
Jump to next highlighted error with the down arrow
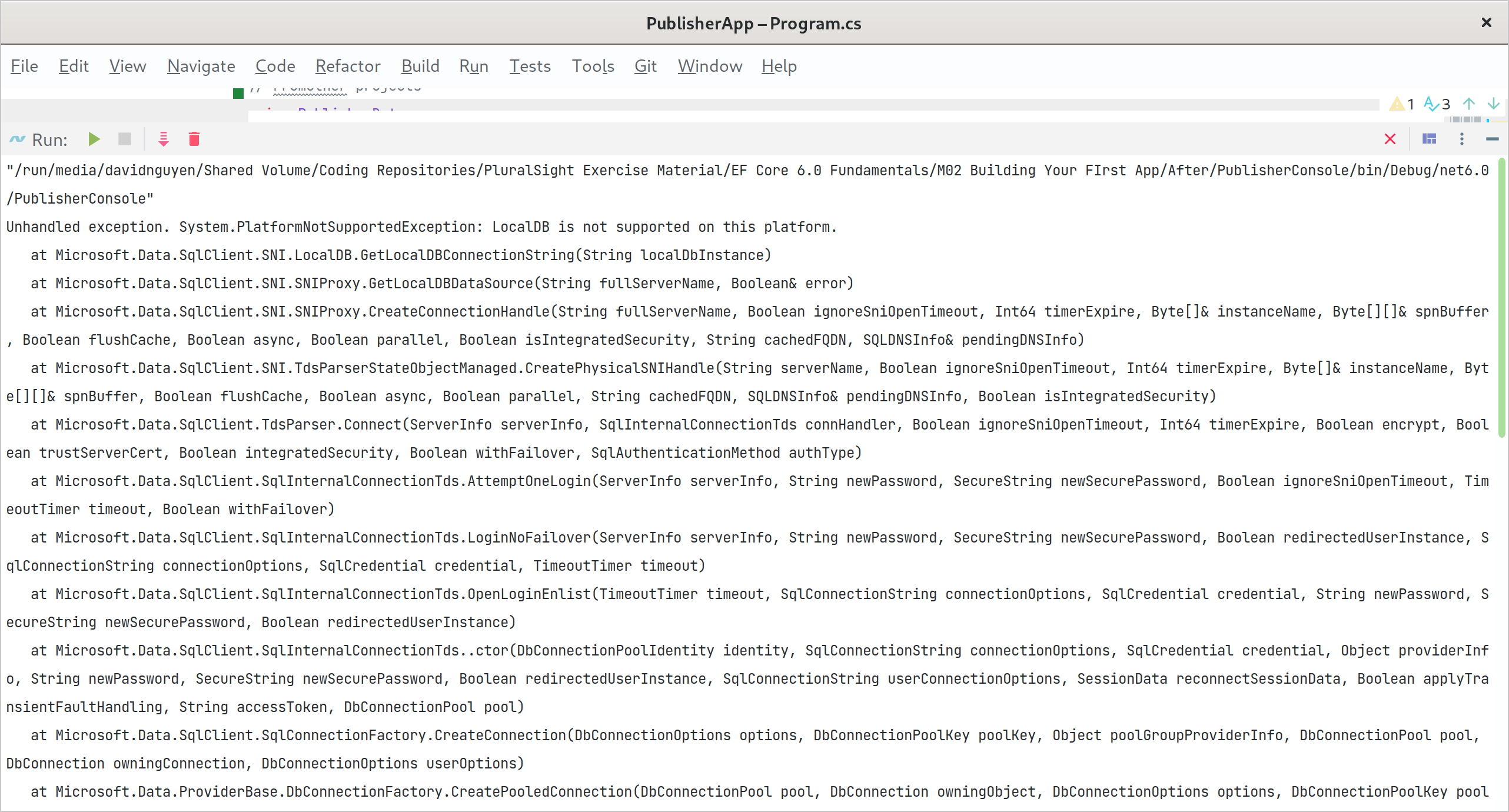[x=1494, y=104]
